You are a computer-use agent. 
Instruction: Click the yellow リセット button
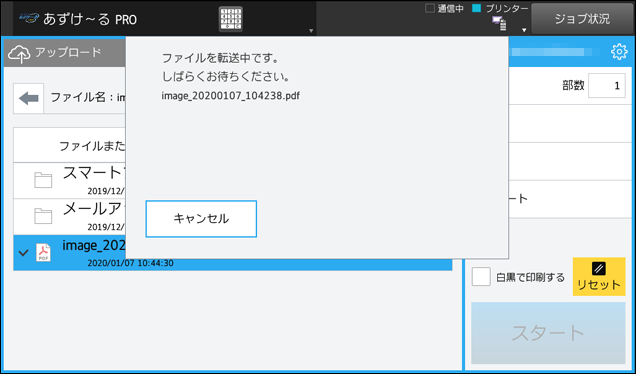pos(599,276)
